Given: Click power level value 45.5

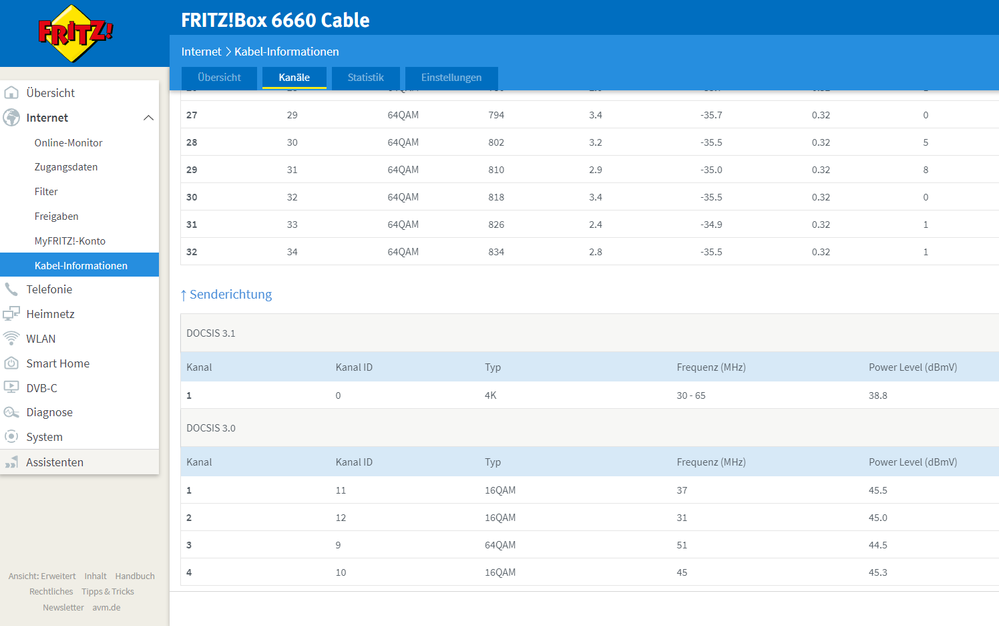Looking at the screenshot, I should (x=878, y=490).
